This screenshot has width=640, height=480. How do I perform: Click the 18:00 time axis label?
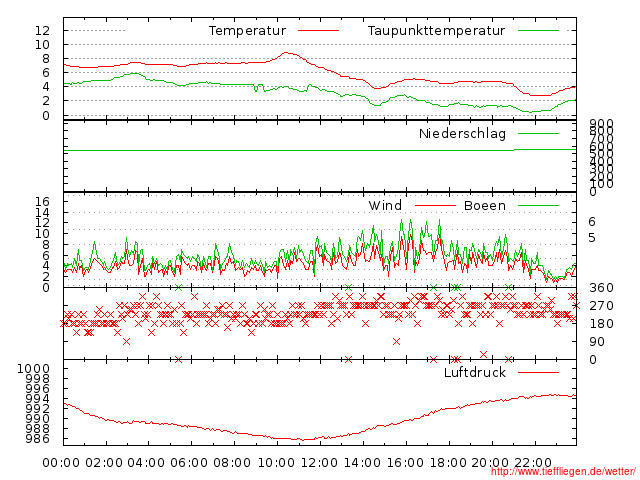pos(447,463)
